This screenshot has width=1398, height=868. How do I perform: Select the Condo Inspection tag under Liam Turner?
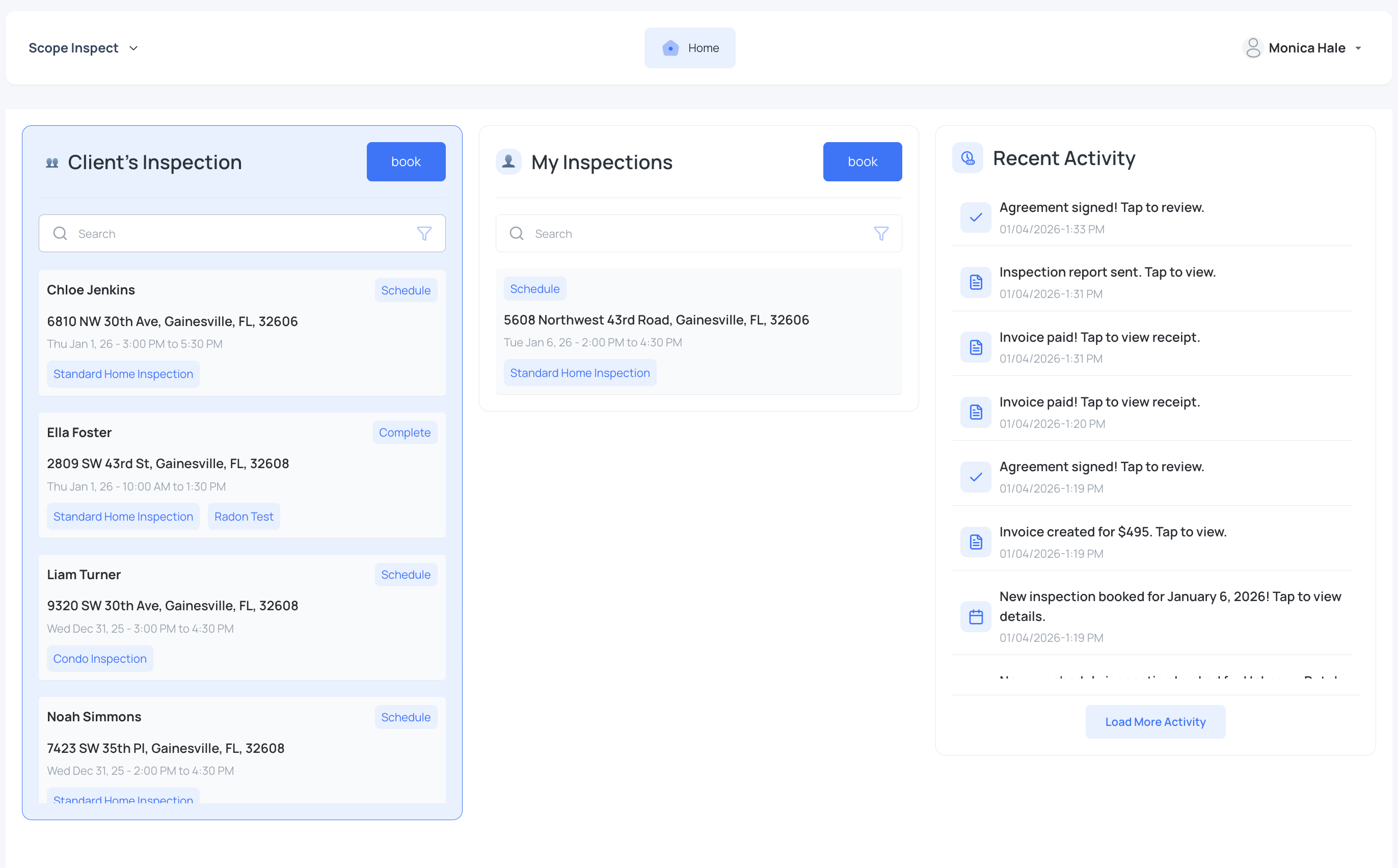(99, 659)
